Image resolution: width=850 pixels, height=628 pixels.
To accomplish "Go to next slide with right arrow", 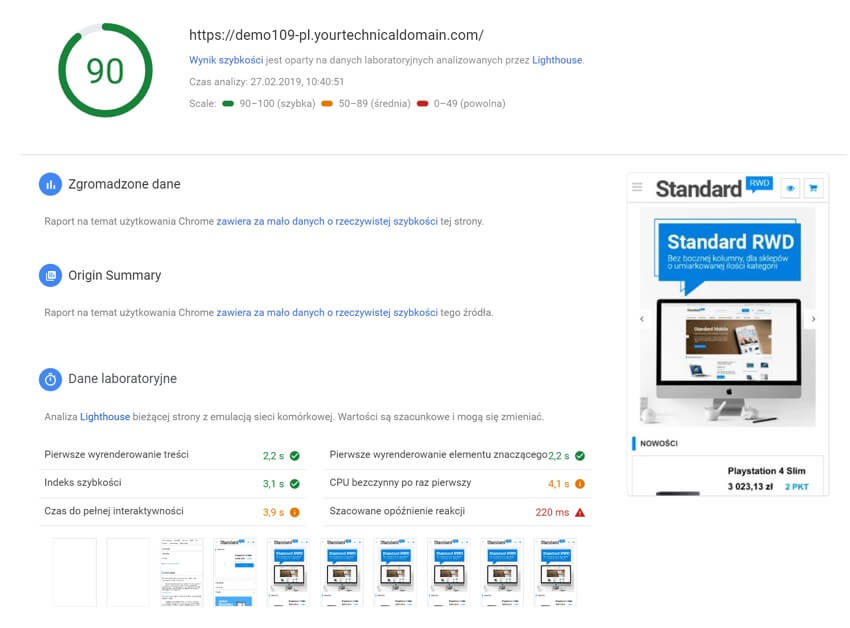I will tap(813, 319).
